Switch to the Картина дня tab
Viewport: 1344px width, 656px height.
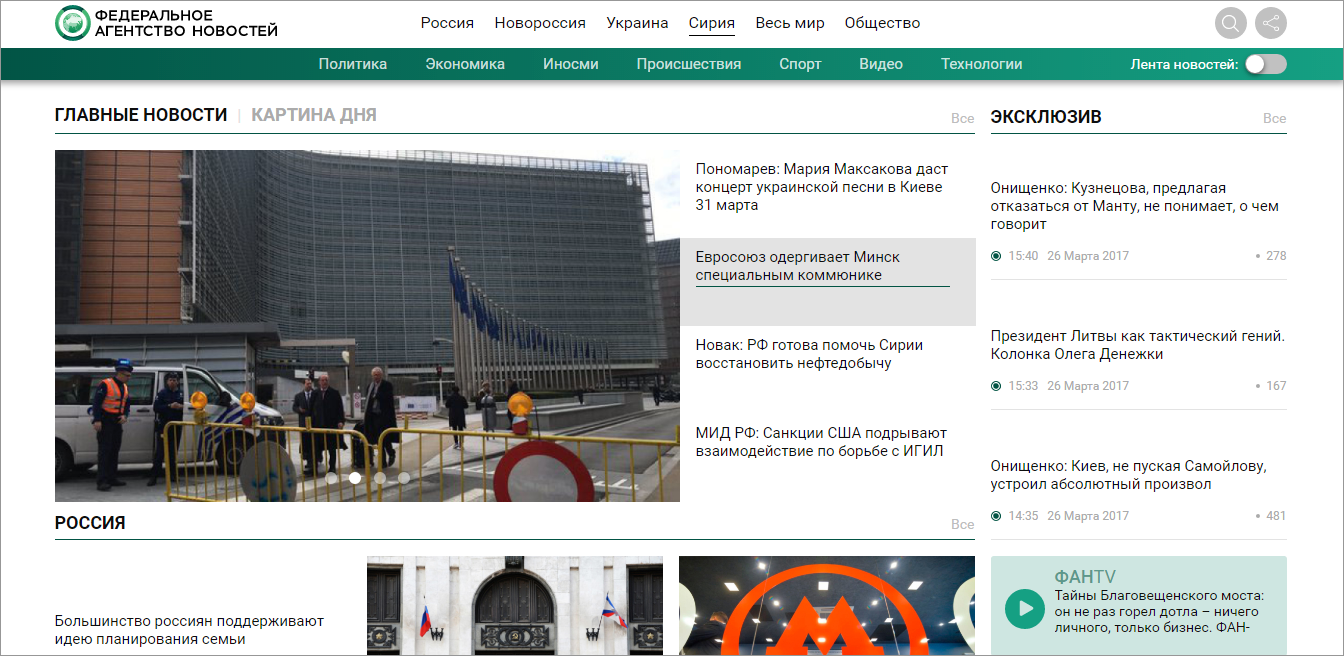[313, 115]
